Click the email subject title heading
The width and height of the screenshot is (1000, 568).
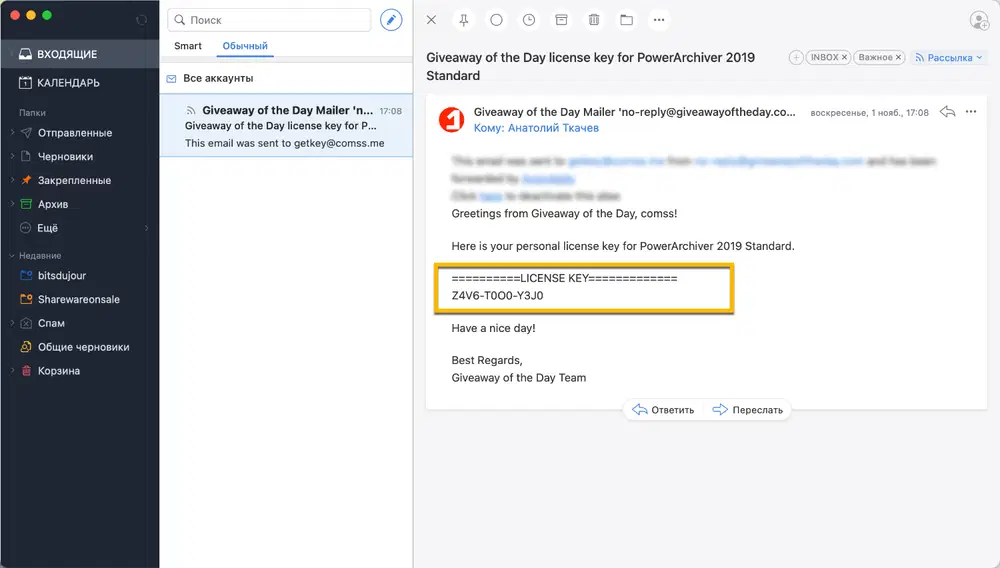coord(590,66)
